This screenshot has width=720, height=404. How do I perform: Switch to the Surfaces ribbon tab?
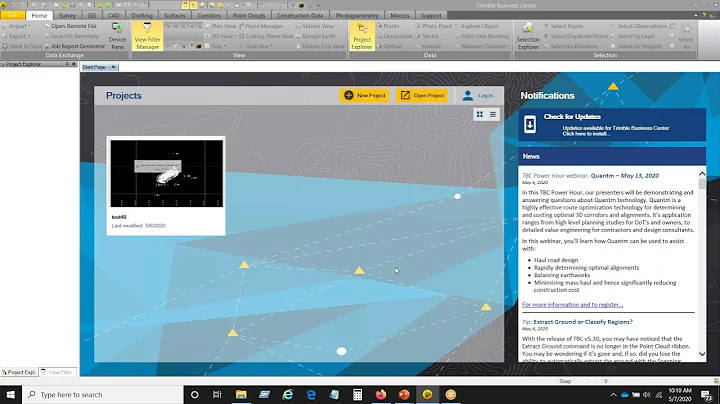pos(174,15)
